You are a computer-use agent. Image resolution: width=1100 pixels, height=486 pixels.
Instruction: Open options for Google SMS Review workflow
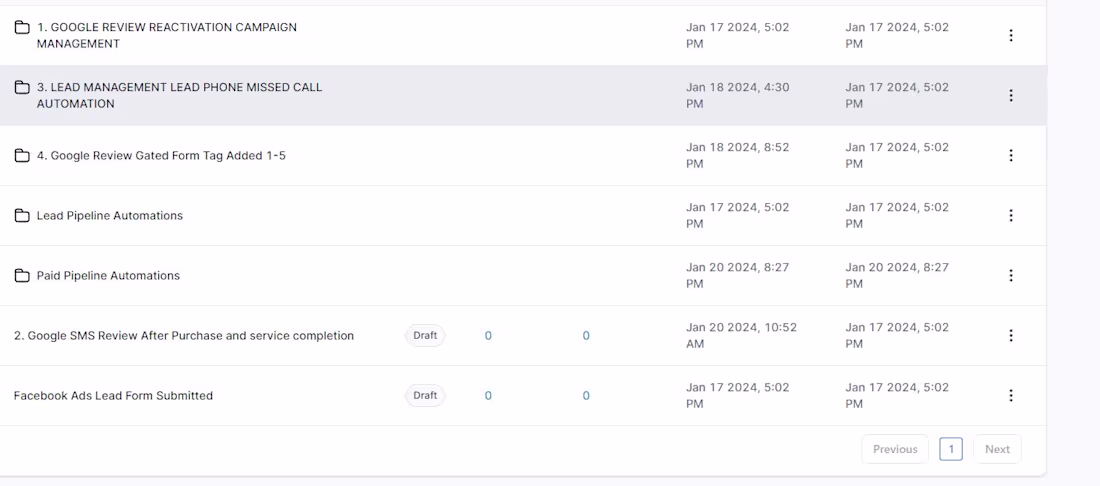tap(1011, 336)
